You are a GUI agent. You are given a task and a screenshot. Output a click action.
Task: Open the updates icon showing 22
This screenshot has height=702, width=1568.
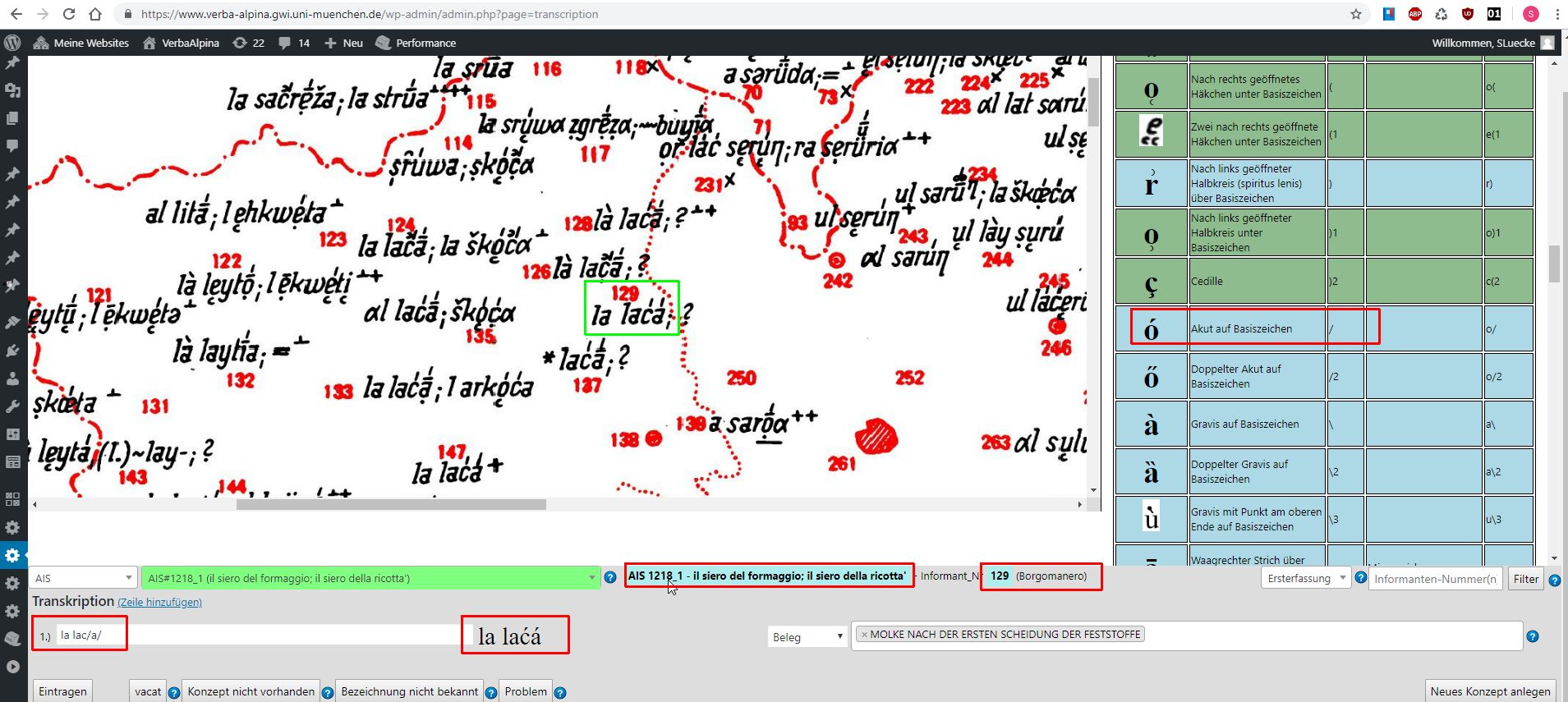(247, 43)
